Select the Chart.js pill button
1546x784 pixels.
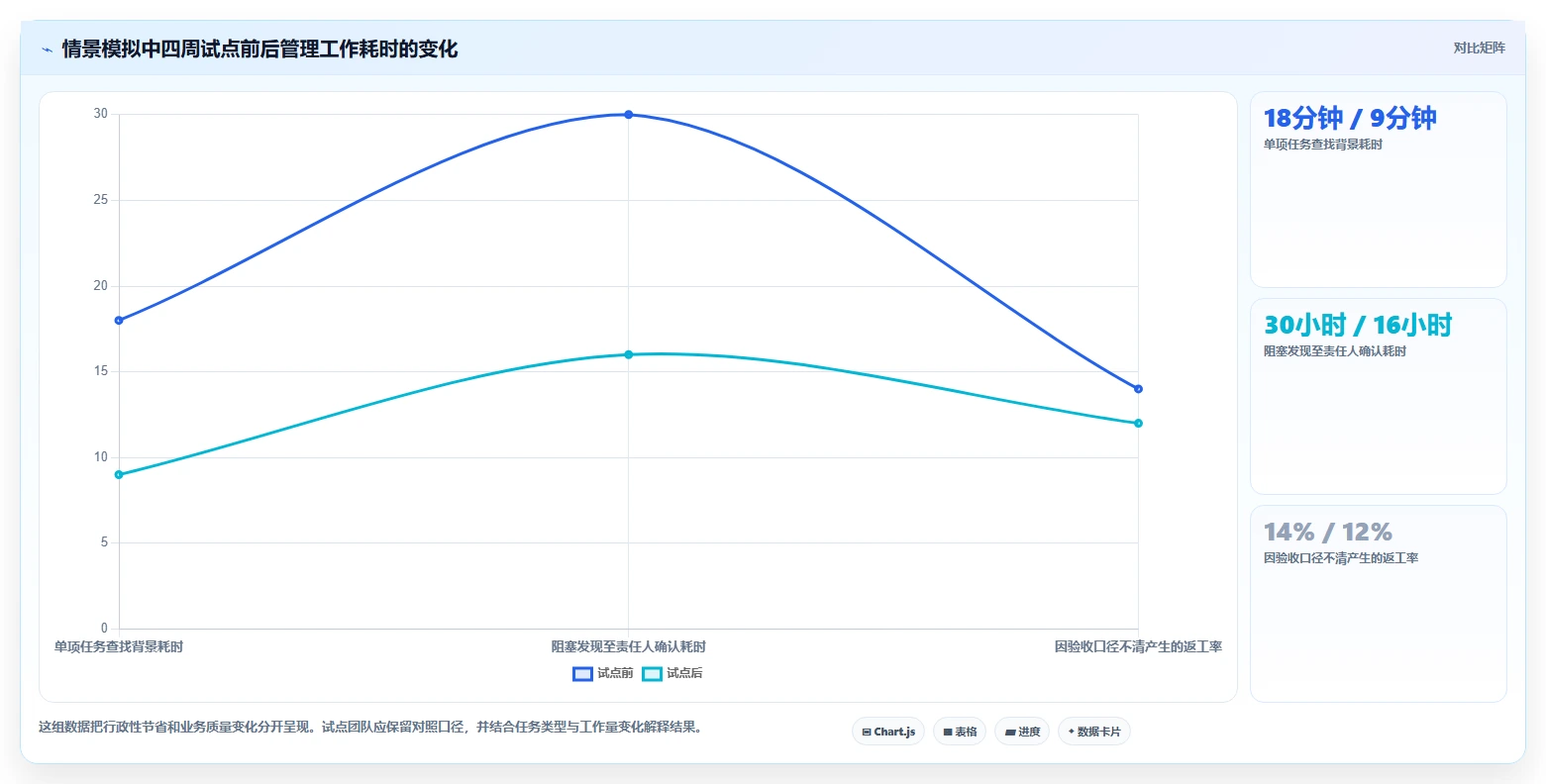pos(888,732)
